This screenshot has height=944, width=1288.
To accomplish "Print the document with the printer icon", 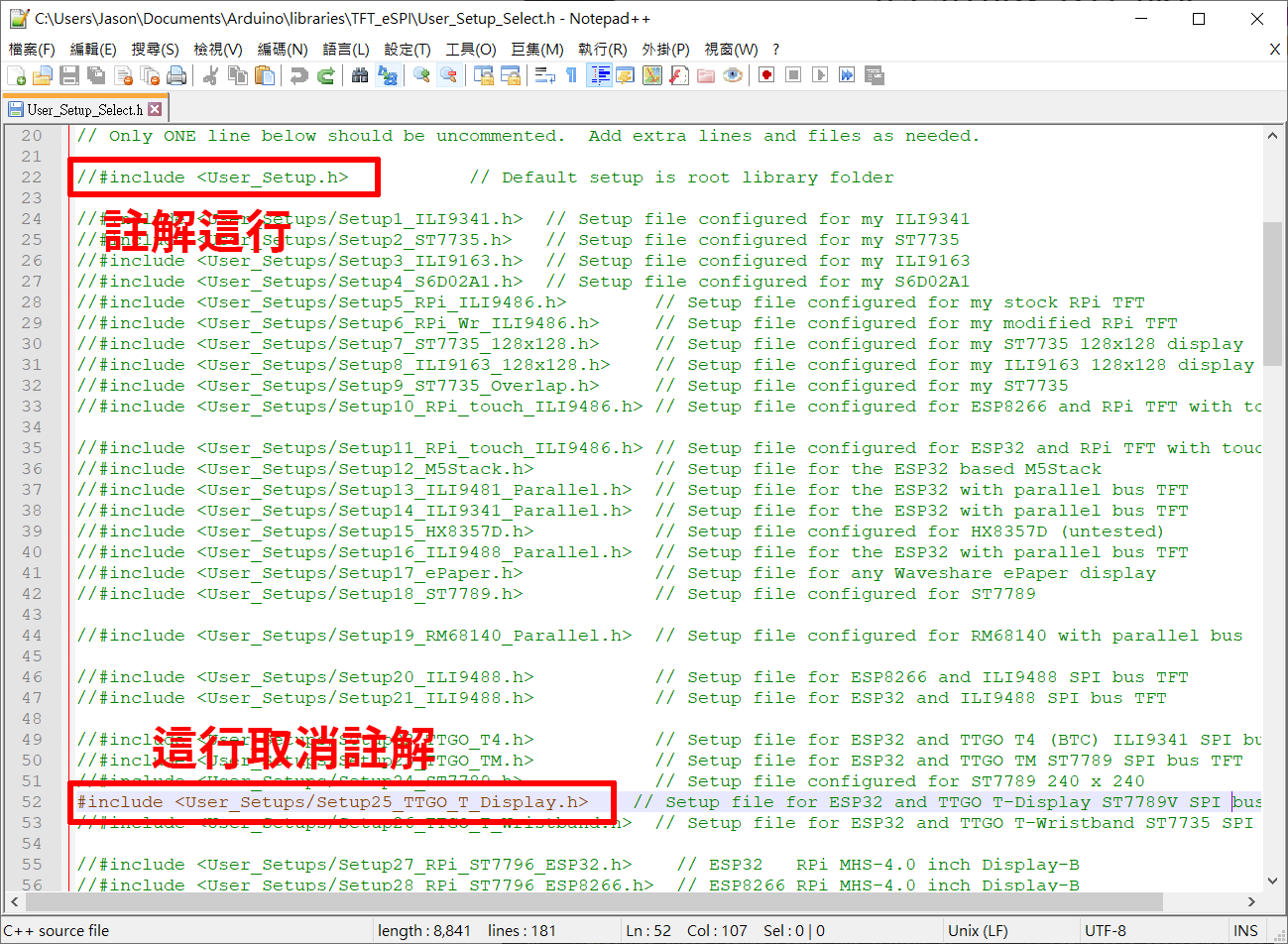I will point(177,75).
